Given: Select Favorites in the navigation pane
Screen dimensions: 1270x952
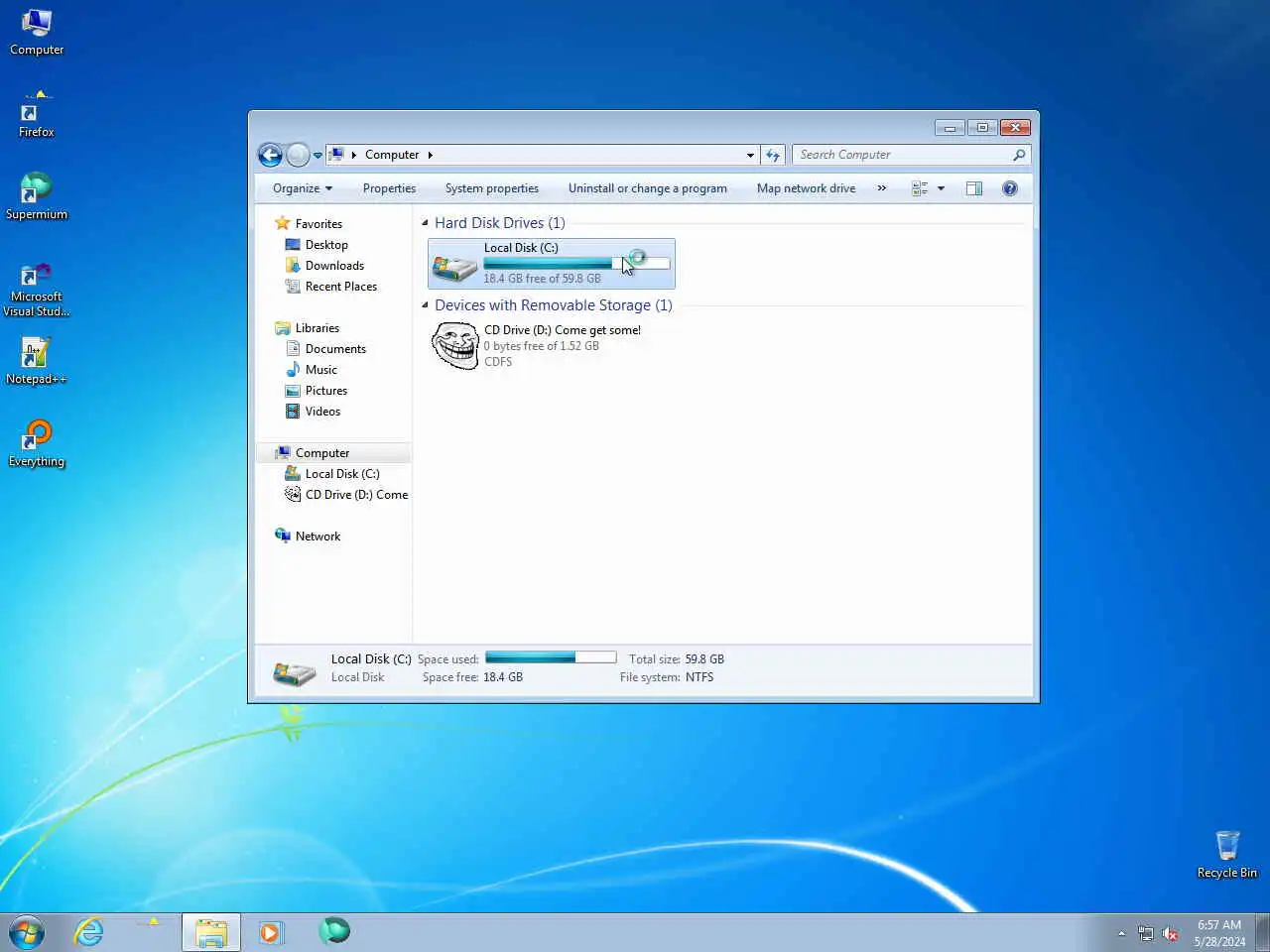Looking at the screenshot, I should click(x=318, y=224).
